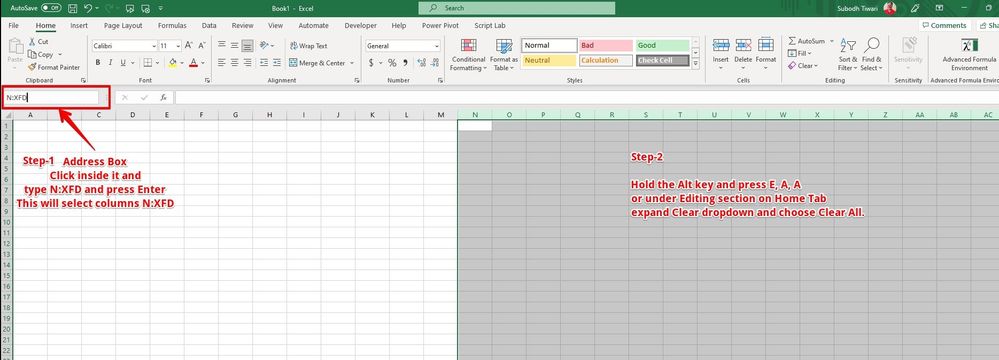Open the Undo history dropdown arrow

[x=97, y=8]
